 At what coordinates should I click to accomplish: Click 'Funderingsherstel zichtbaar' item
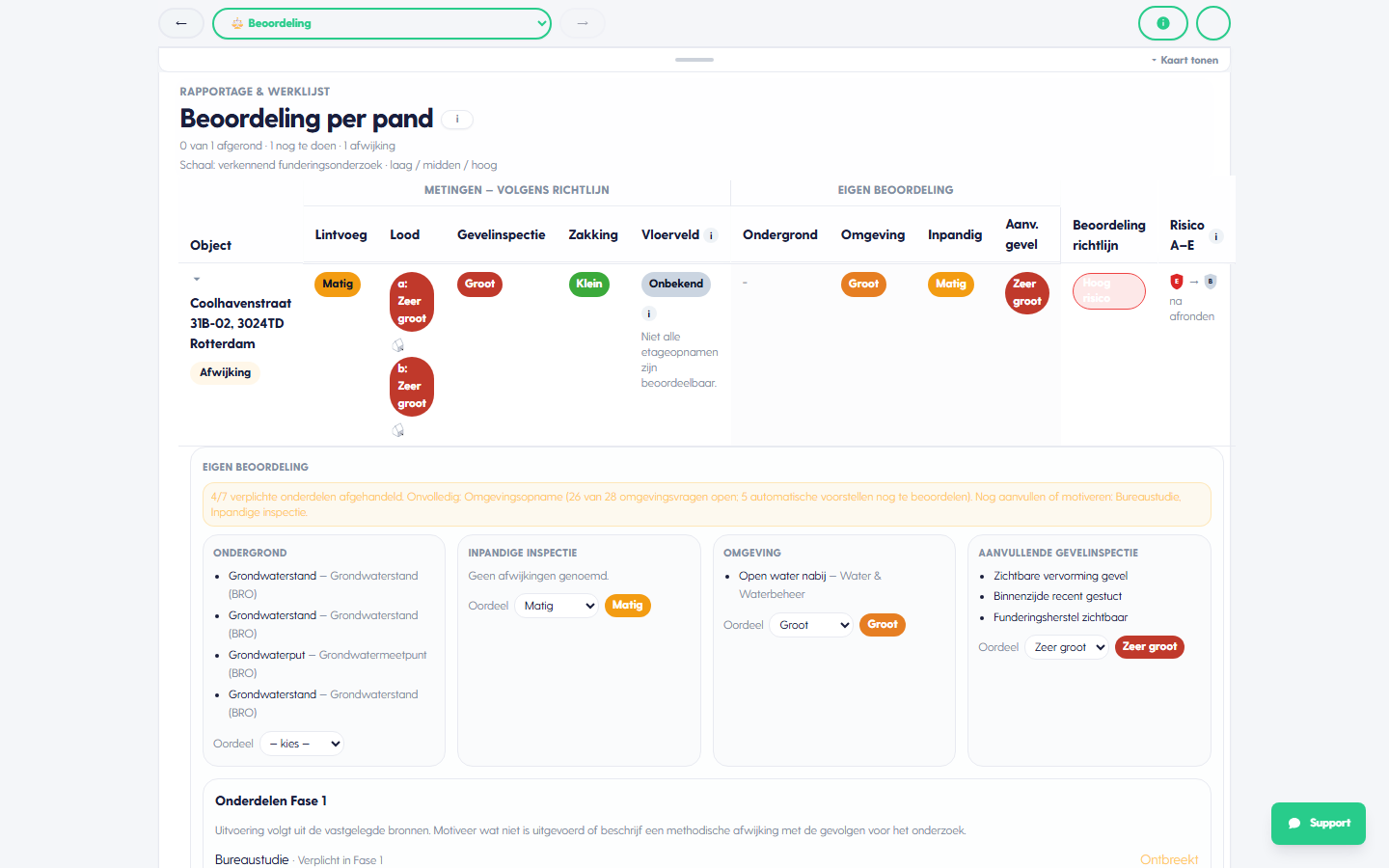(1061, 617)
